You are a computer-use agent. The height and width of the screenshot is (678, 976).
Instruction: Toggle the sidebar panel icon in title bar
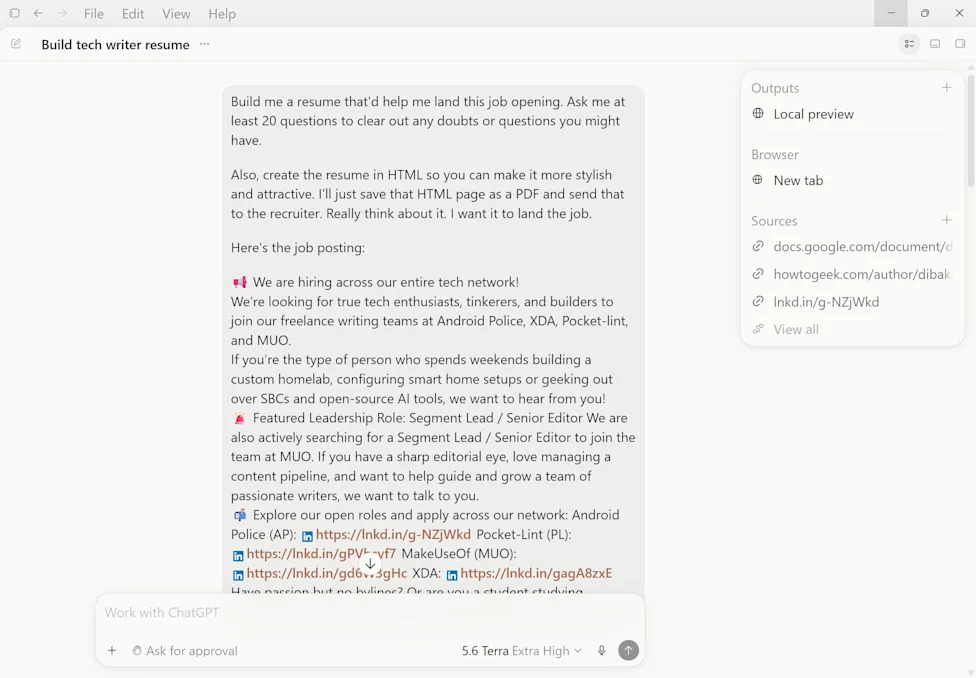[x=14, y=13]
